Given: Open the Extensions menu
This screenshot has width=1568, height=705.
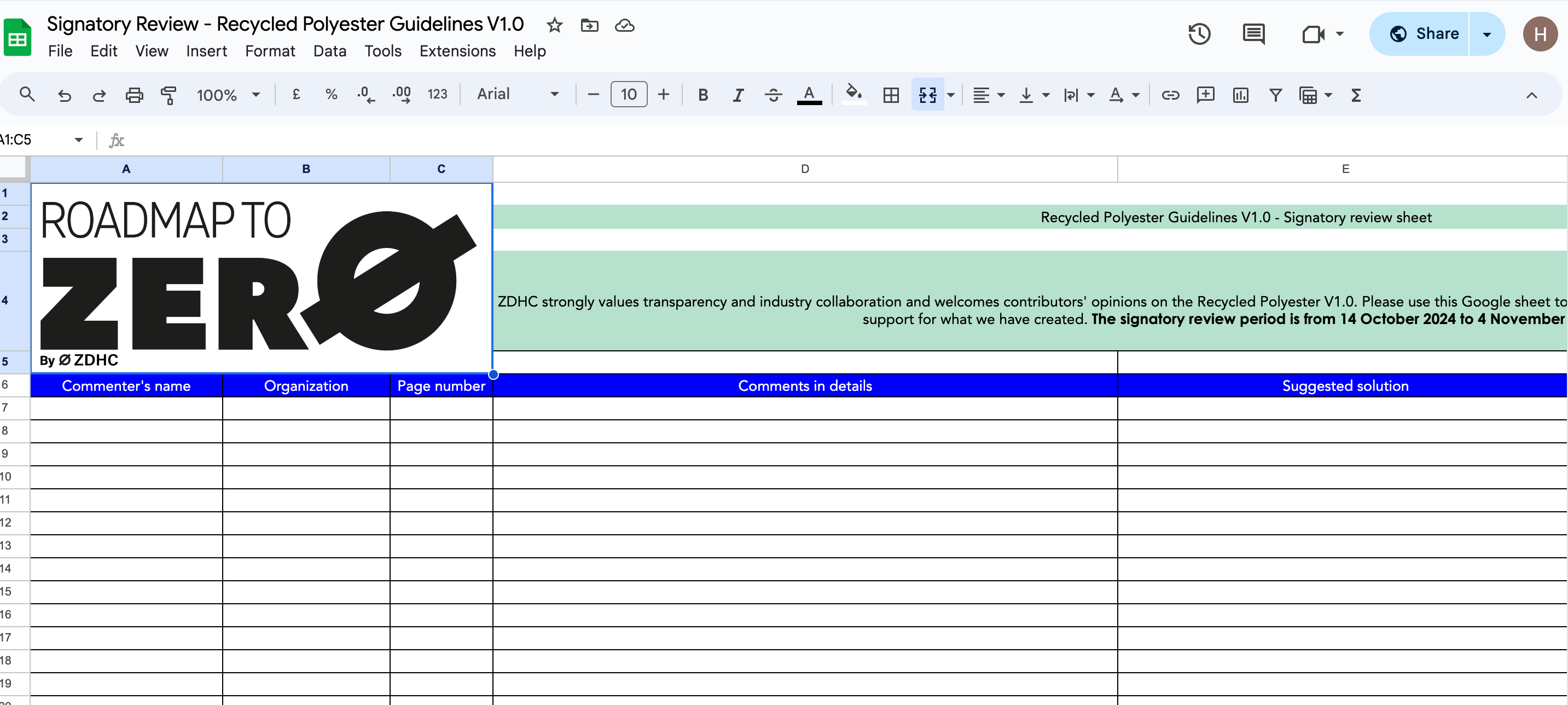Looking at the screenshot, I should pyautogui.click(x=457, y=51).
